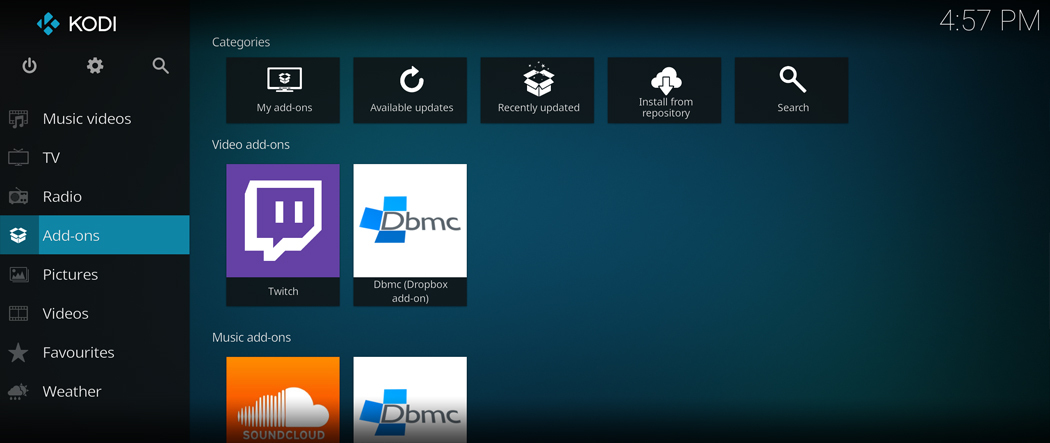Select Pictures in the main menu
This screenshot has width=1050, height=443.
click(94, 274)
